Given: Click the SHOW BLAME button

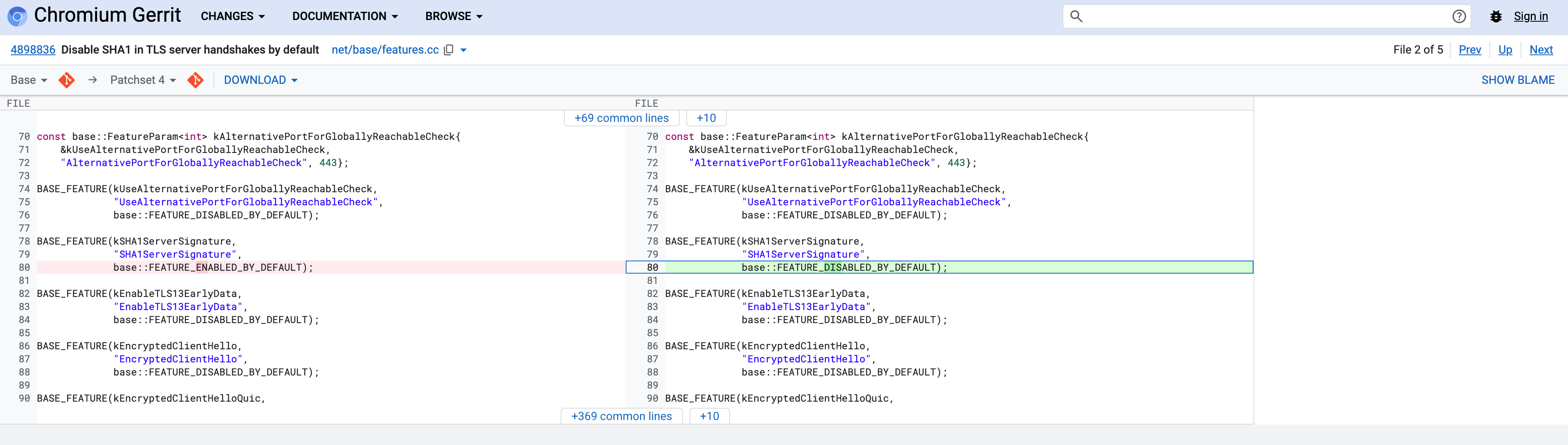Looking at the screenshot, I should 1517,80.
